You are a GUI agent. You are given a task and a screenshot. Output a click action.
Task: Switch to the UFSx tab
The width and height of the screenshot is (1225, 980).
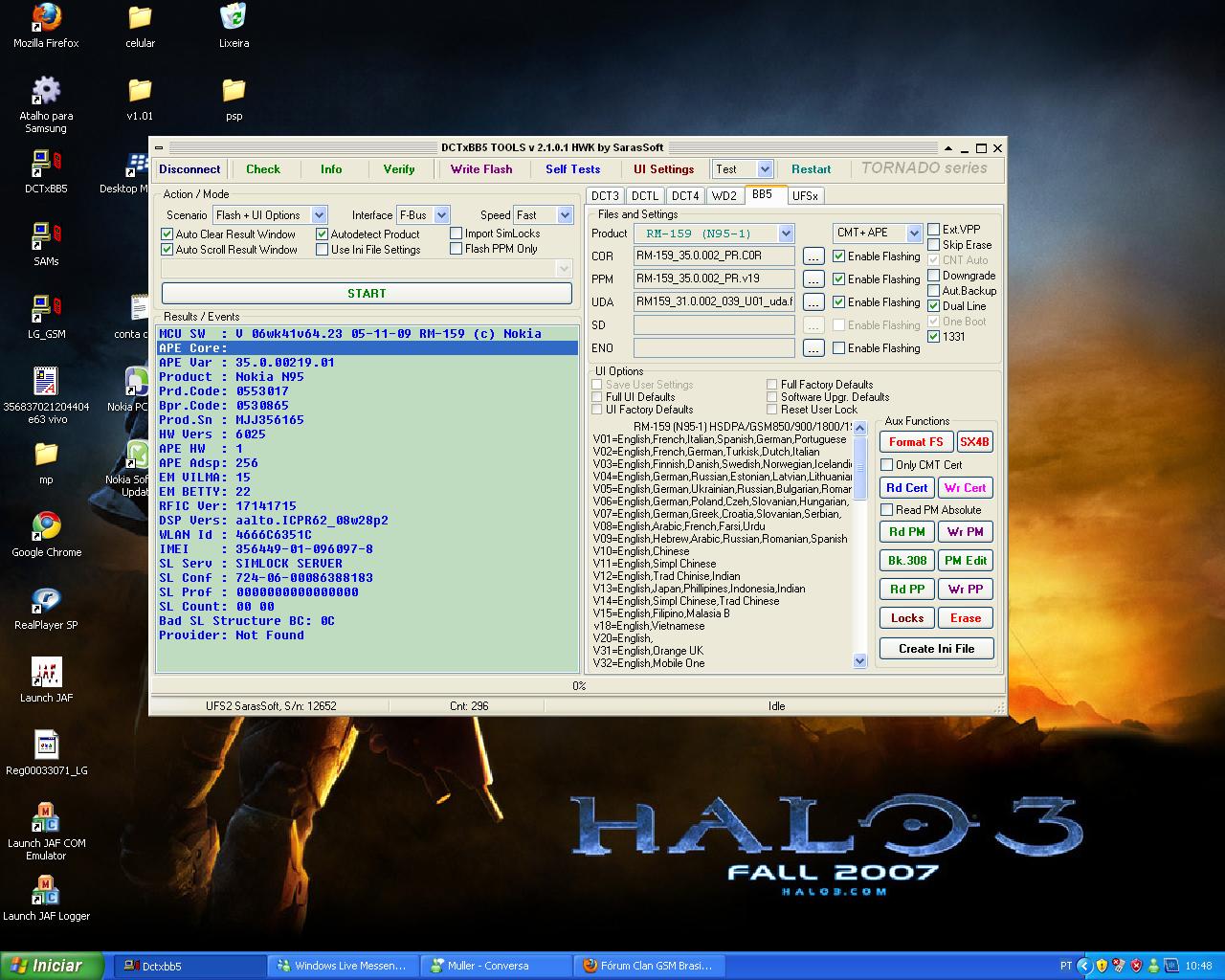click(806, 196)
